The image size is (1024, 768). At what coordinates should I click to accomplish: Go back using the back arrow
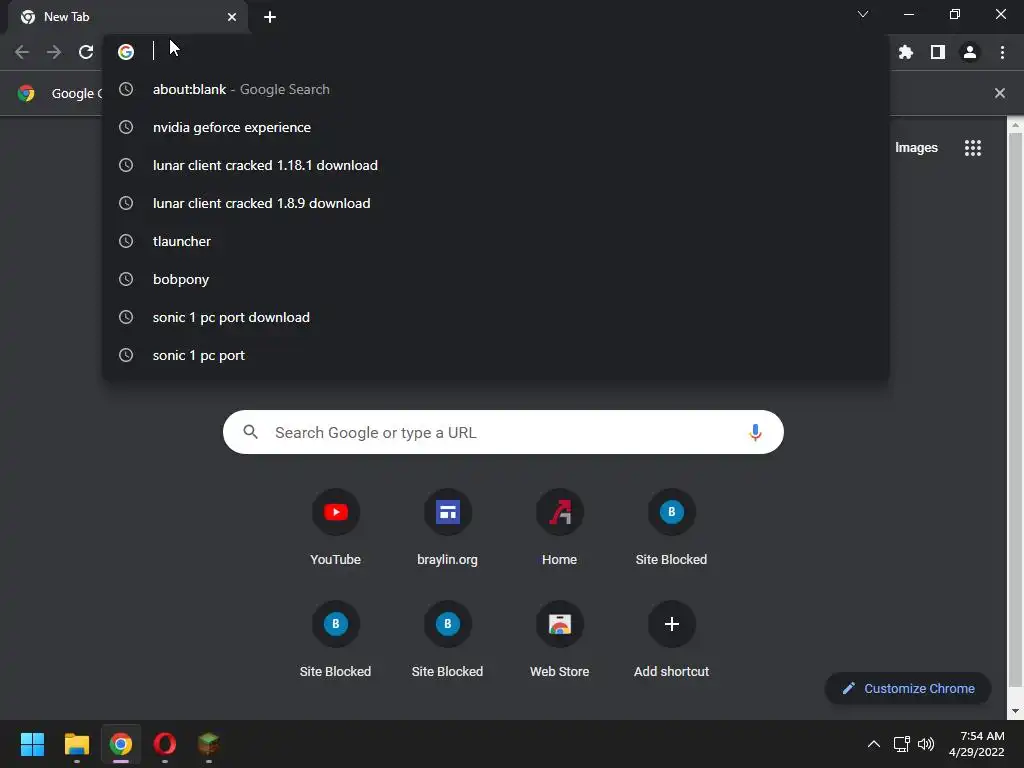click(22, 52)
